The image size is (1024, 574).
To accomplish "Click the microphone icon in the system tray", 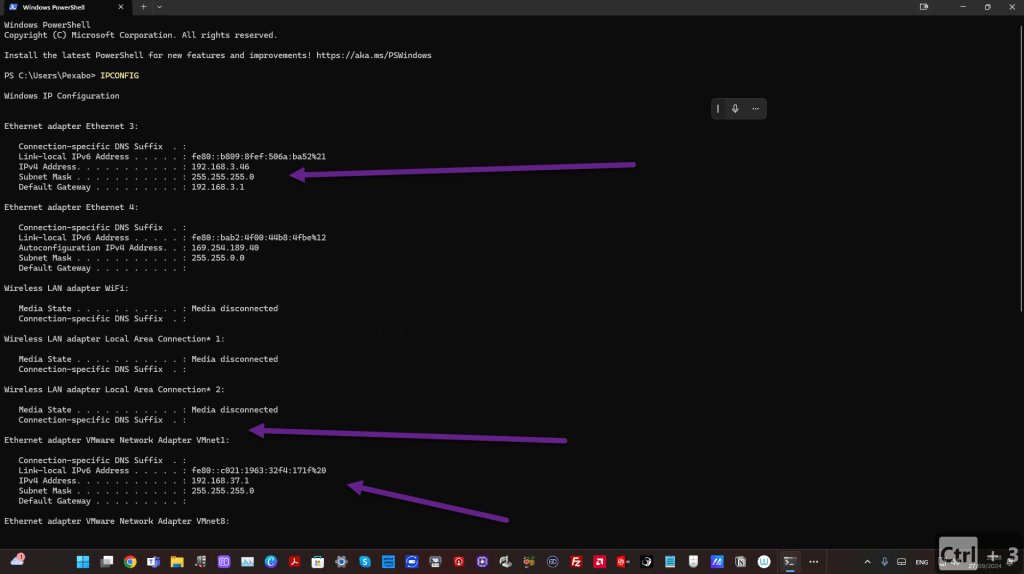I will (x=884, y=562).
